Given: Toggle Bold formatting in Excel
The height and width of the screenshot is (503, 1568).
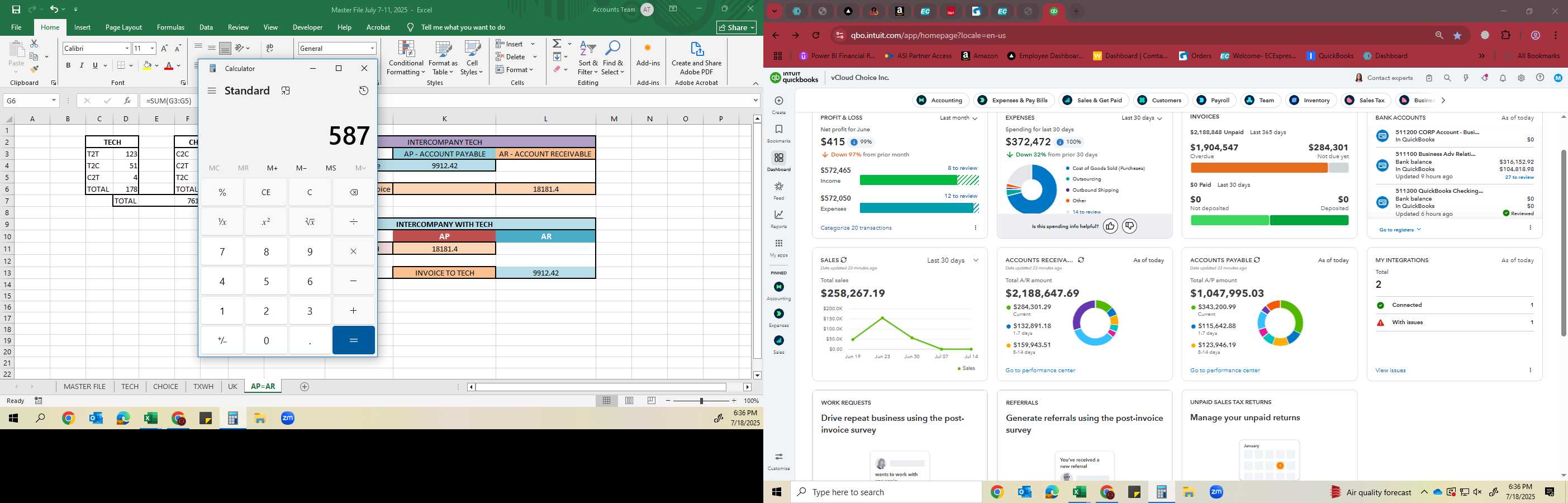Looking at the screenshot, I should coord(68,65).
